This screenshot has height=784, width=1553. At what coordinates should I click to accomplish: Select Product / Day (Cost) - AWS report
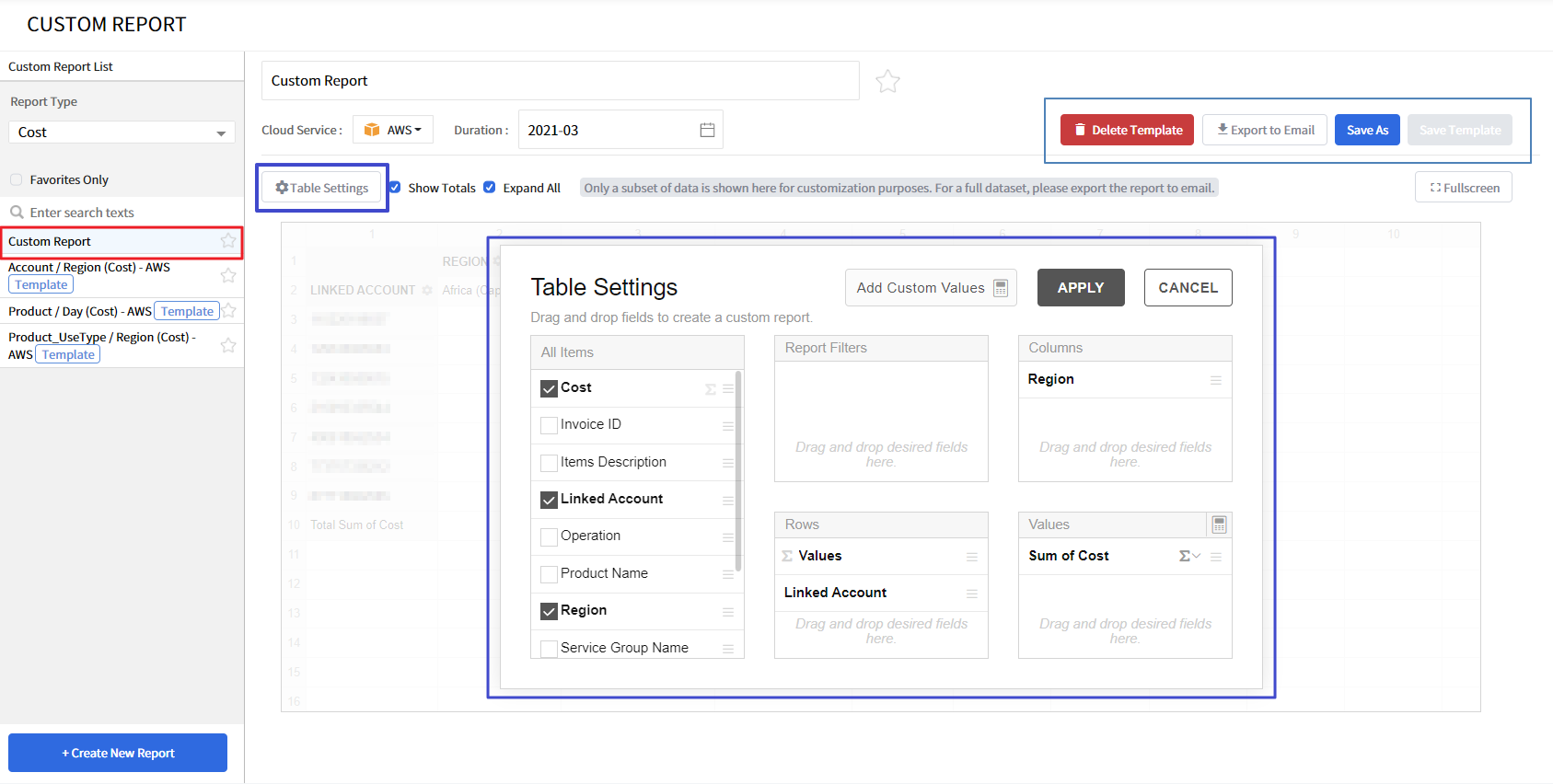[x=79, y=311]
